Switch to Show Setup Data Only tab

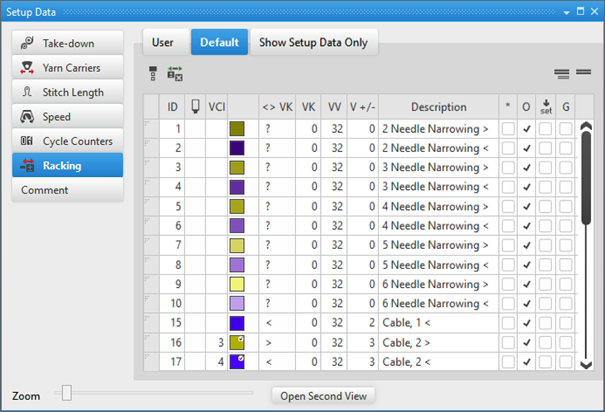click(313, 42)
